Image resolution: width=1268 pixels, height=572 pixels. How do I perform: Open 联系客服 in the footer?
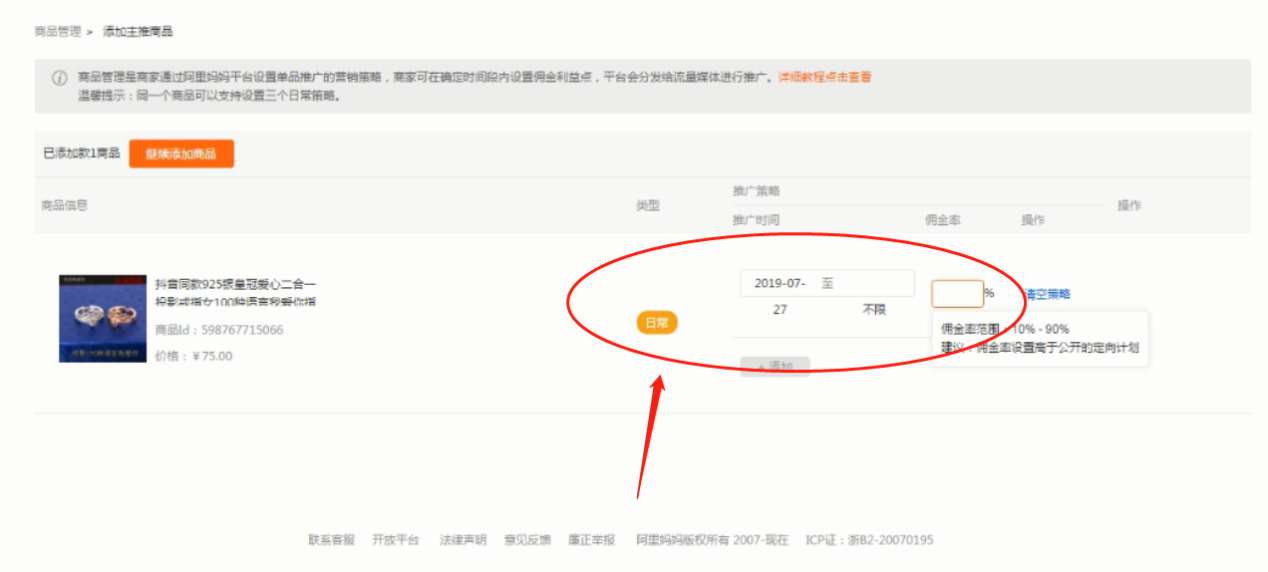pyautogui.click(x=331, y=540)
